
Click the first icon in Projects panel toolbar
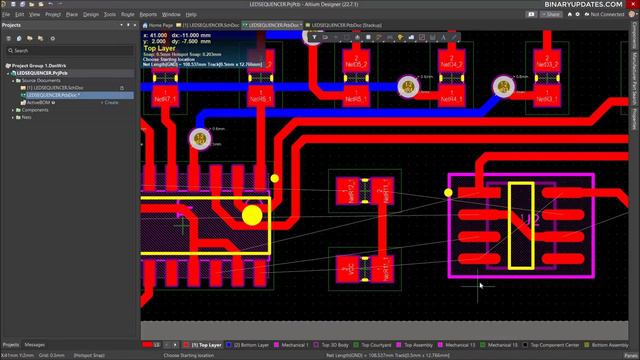tap(8, 38)
